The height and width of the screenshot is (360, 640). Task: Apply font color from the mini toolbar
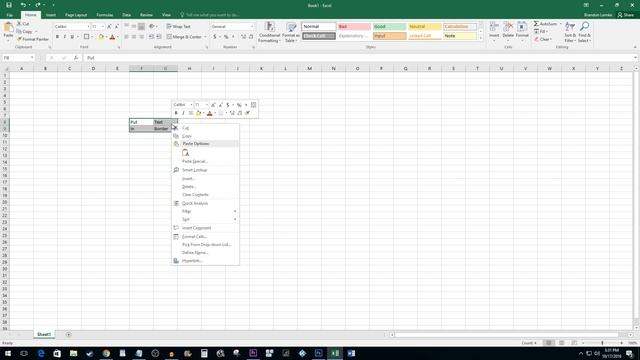coord(209,113)
